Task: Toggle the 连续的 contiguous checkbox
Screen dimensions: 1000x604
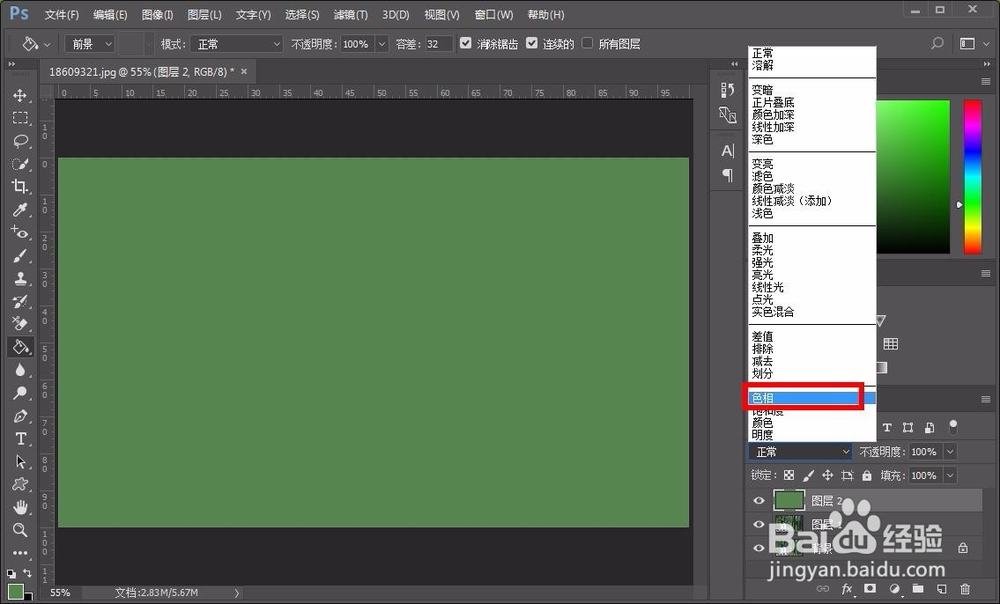Action: [x=532, y=43]
